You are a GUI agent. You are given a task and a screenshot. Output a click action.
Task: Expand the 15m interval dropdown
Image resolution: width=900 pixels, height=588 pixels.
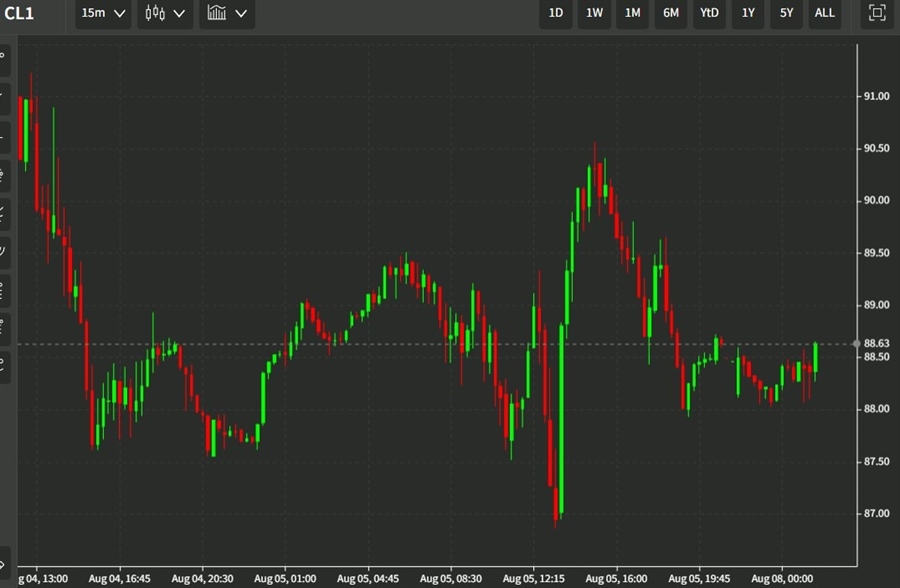(103, 13)
